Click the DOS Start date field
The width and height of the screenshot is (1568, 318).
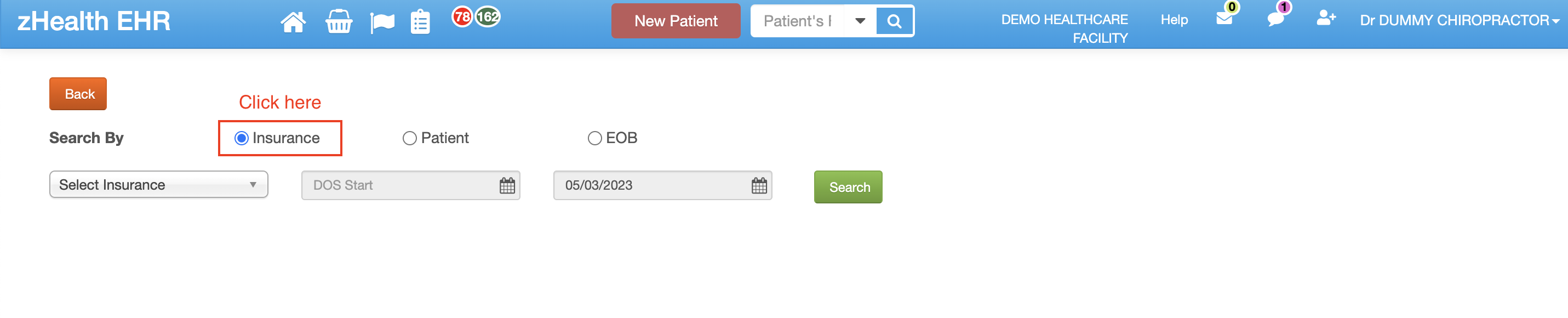[410, 185]
